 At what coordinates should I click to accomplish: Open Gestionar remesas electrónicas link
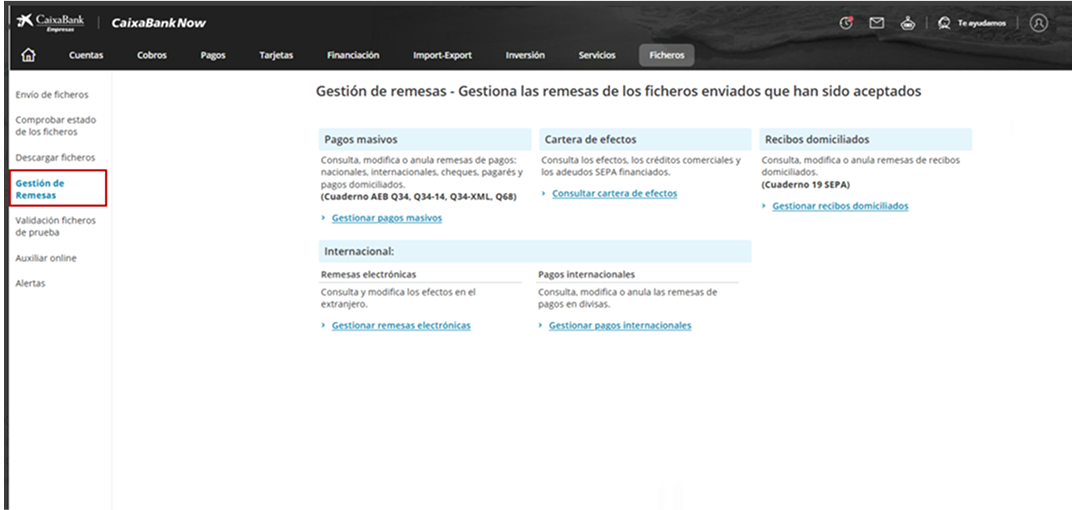(400, 326)
